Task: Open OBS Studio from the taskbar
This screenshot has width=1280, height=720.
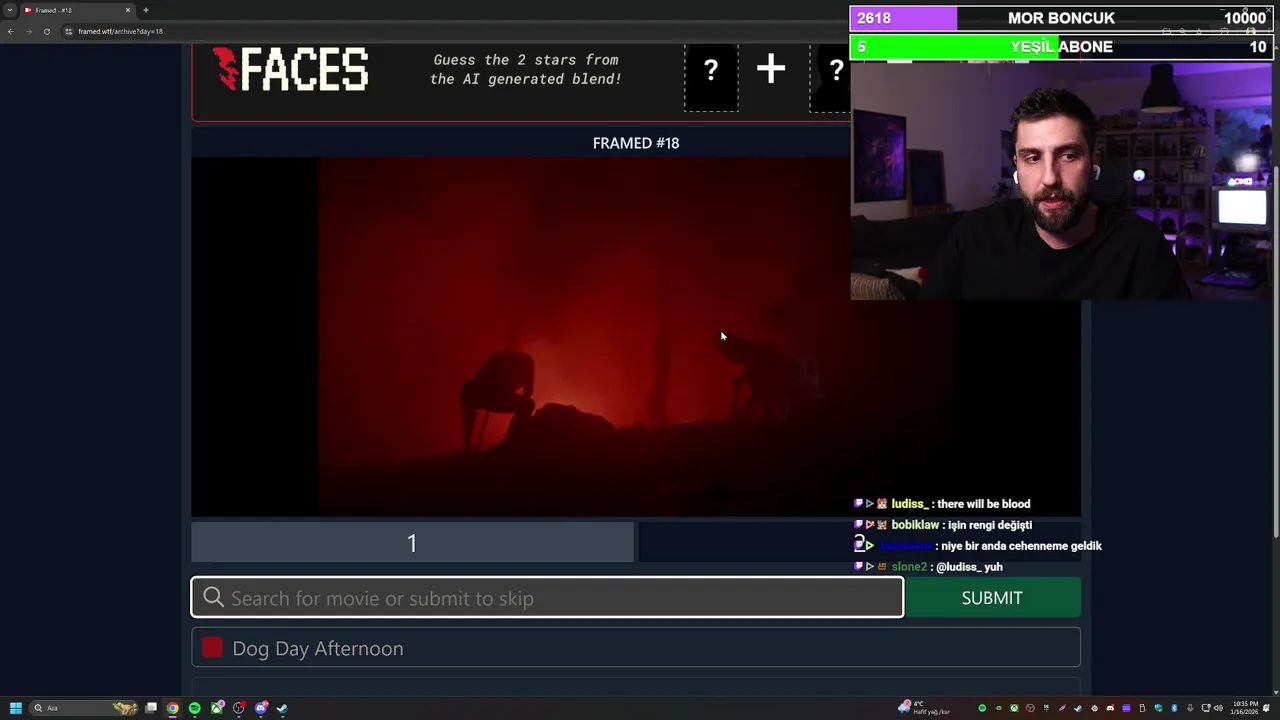Action: [239, 708]
